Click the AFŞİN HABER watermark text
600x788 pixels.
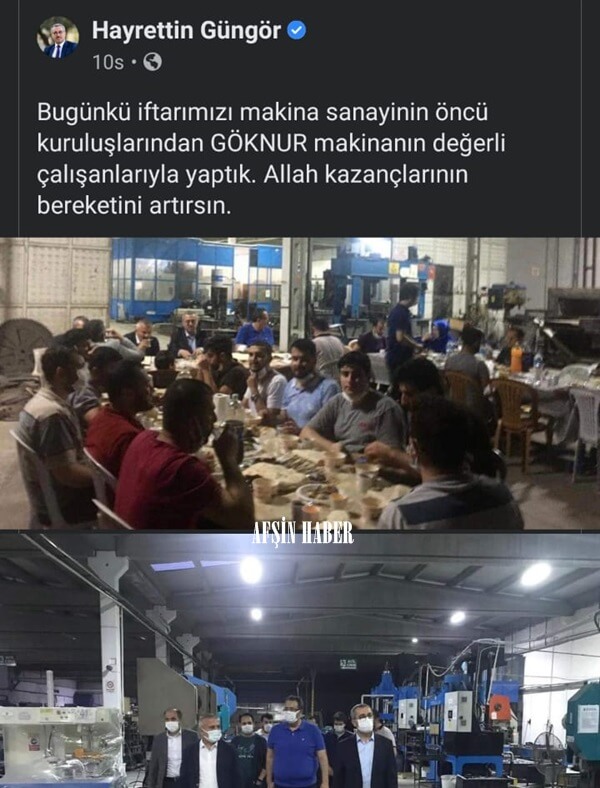[x=303, y=534]
